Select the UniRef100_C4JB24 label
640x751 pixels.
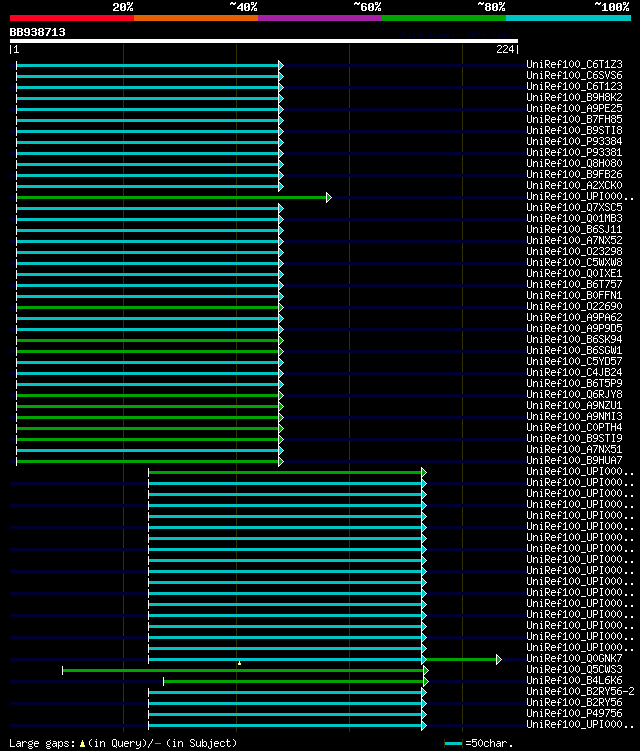point(574,373)
